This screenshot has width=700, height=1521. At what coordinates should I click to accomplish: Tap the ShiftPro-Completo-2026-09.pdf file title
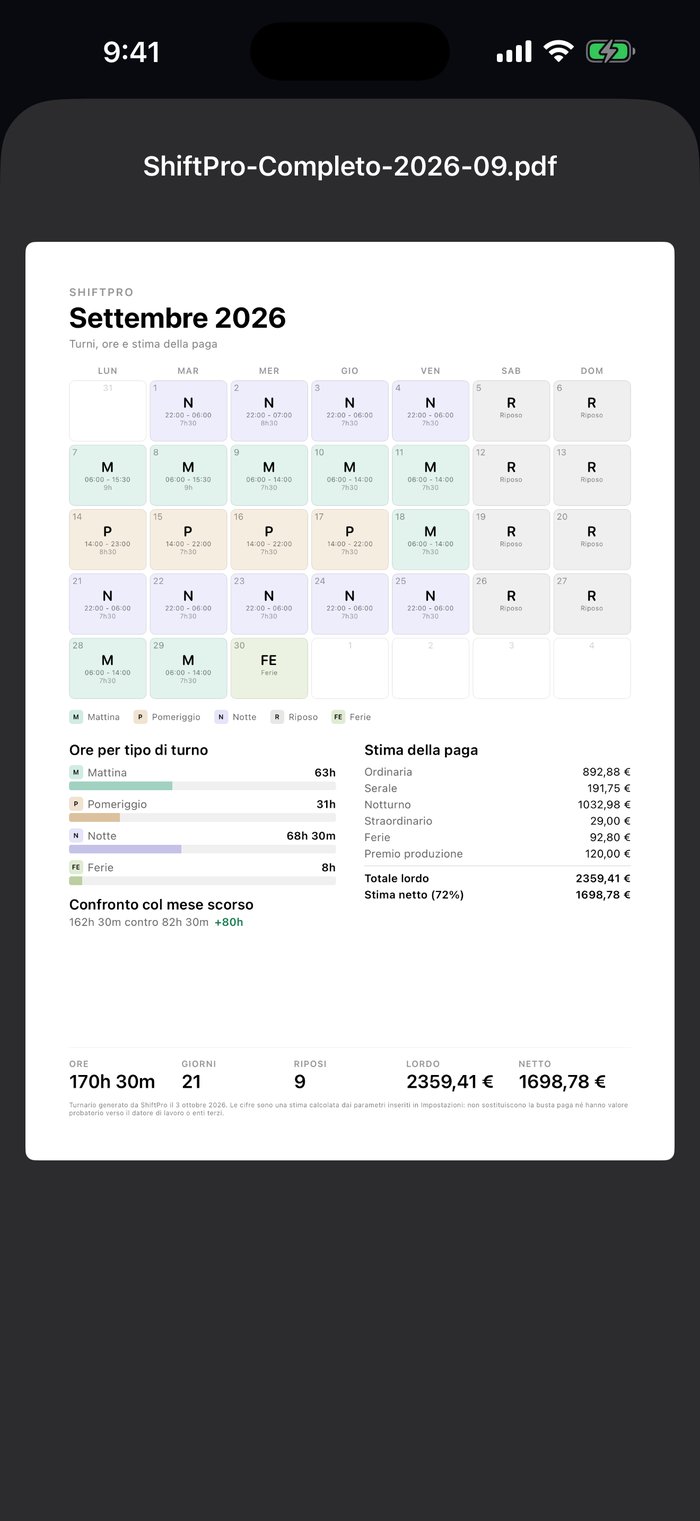(350, 166)
